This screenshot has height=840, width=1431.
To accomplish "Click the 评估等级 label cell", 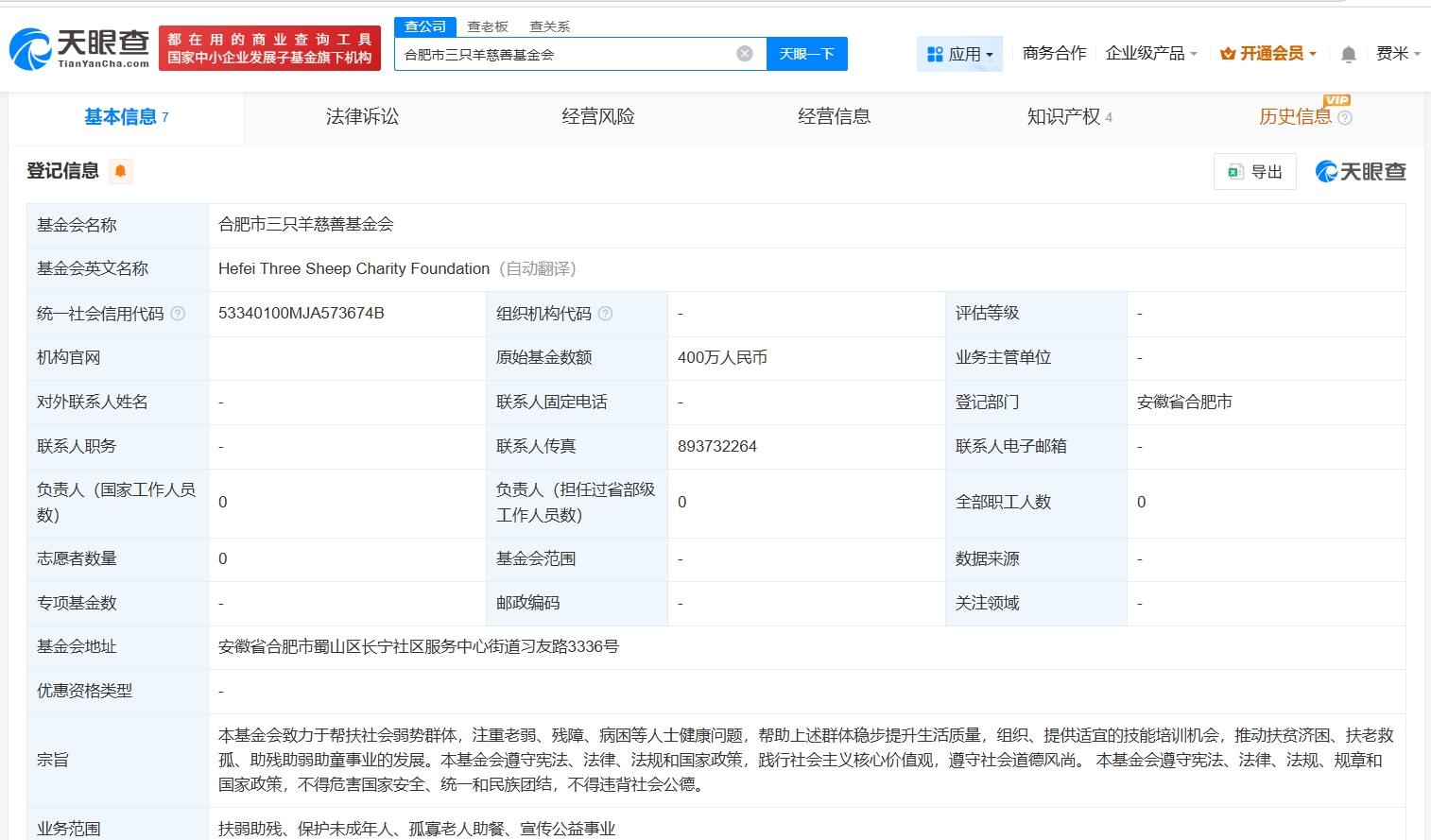I will (x=1036, y=314).
